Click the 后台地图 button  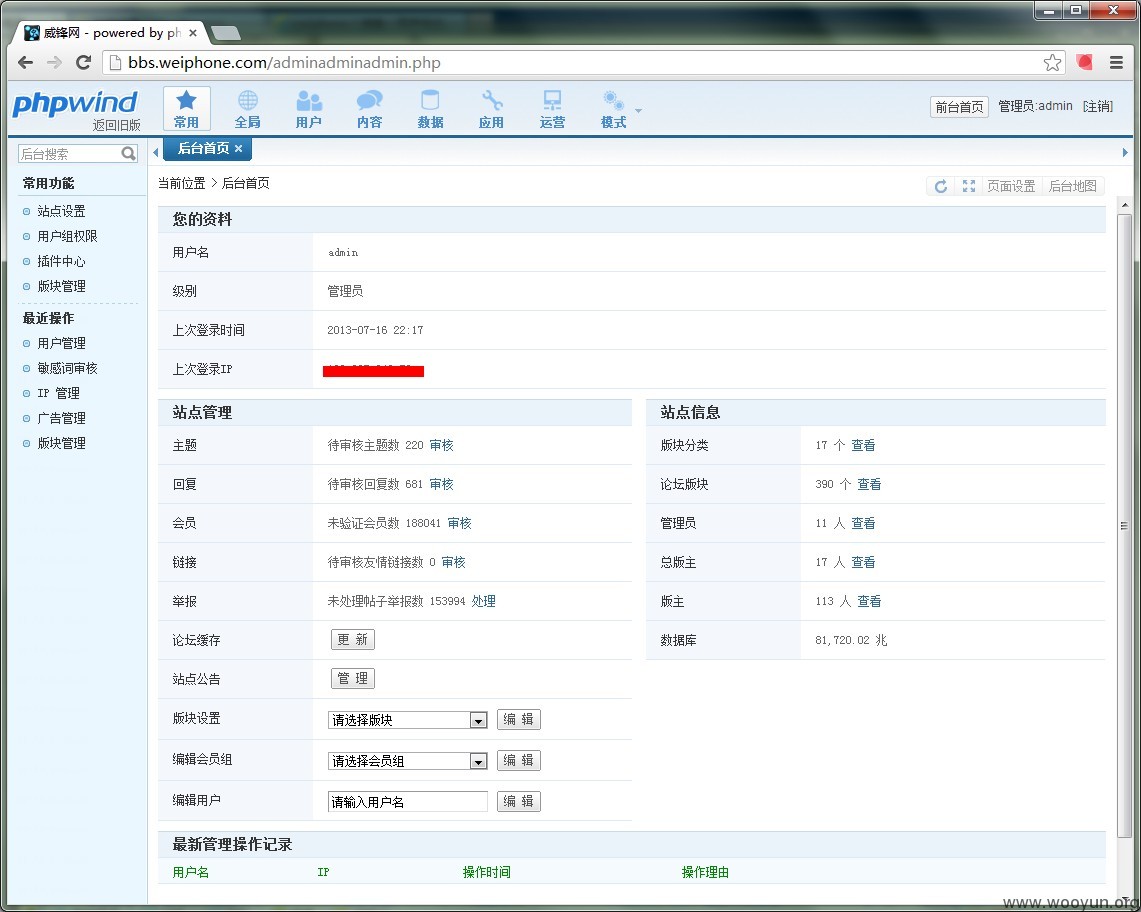coord(1073,186)
